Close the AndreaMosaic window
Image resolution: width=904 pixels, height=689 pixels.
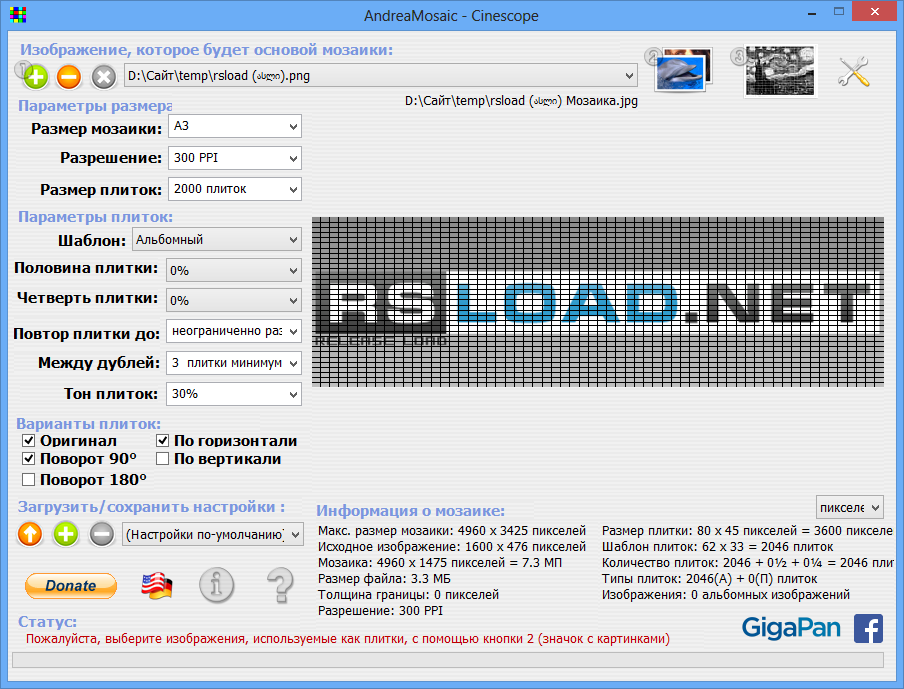[875, 12]
